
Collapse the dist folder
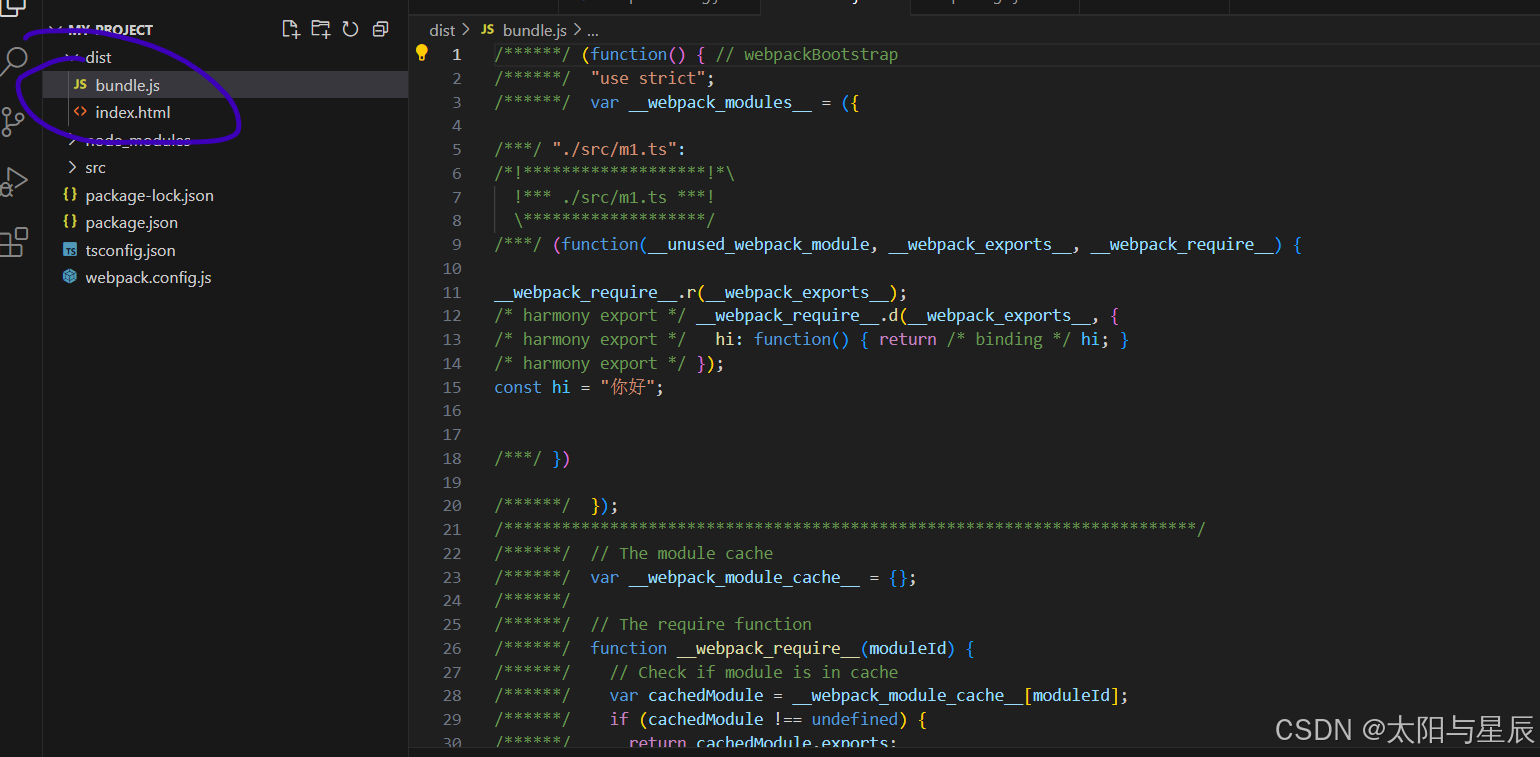pos(98,58)
